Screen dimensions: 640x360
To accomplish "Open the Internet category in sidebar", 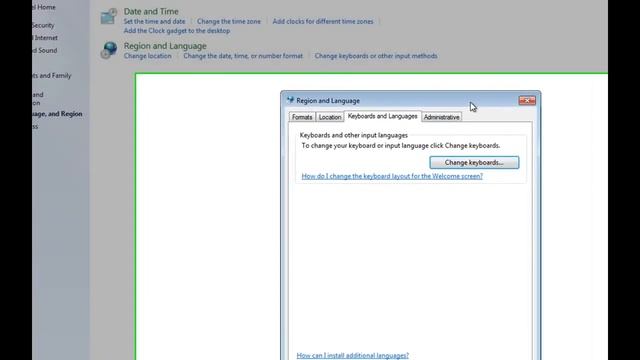I will pyautogui.click(x=45, y=38).
